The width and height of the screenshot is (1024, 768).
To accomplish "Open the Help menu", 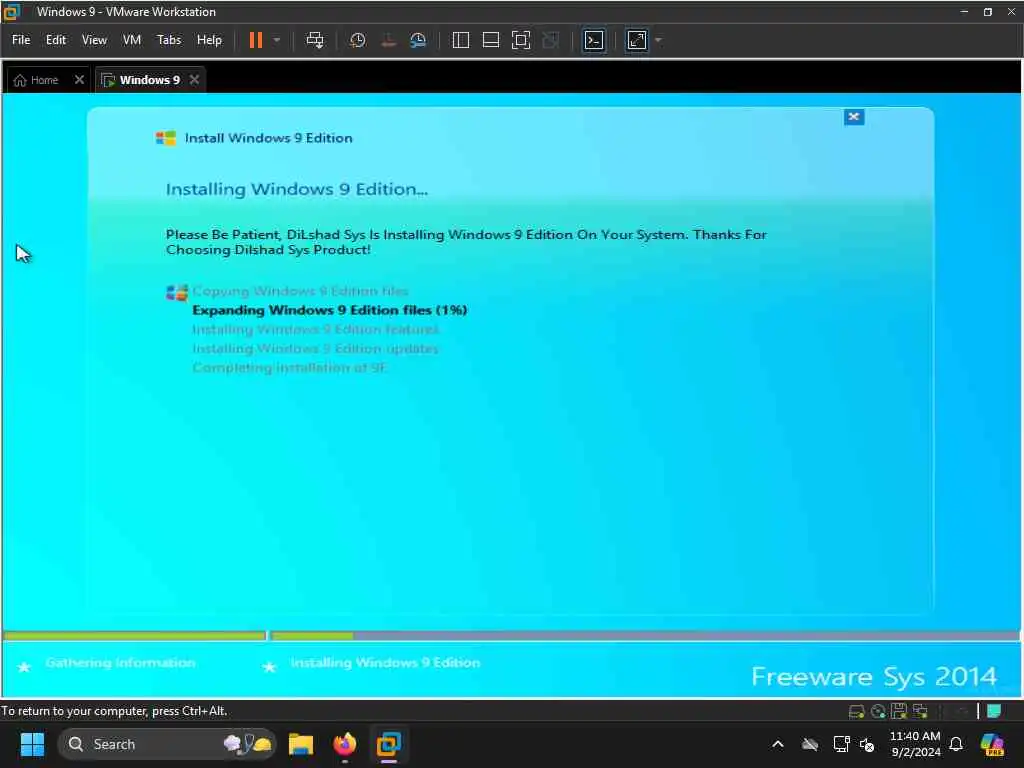I will (210, 40).
